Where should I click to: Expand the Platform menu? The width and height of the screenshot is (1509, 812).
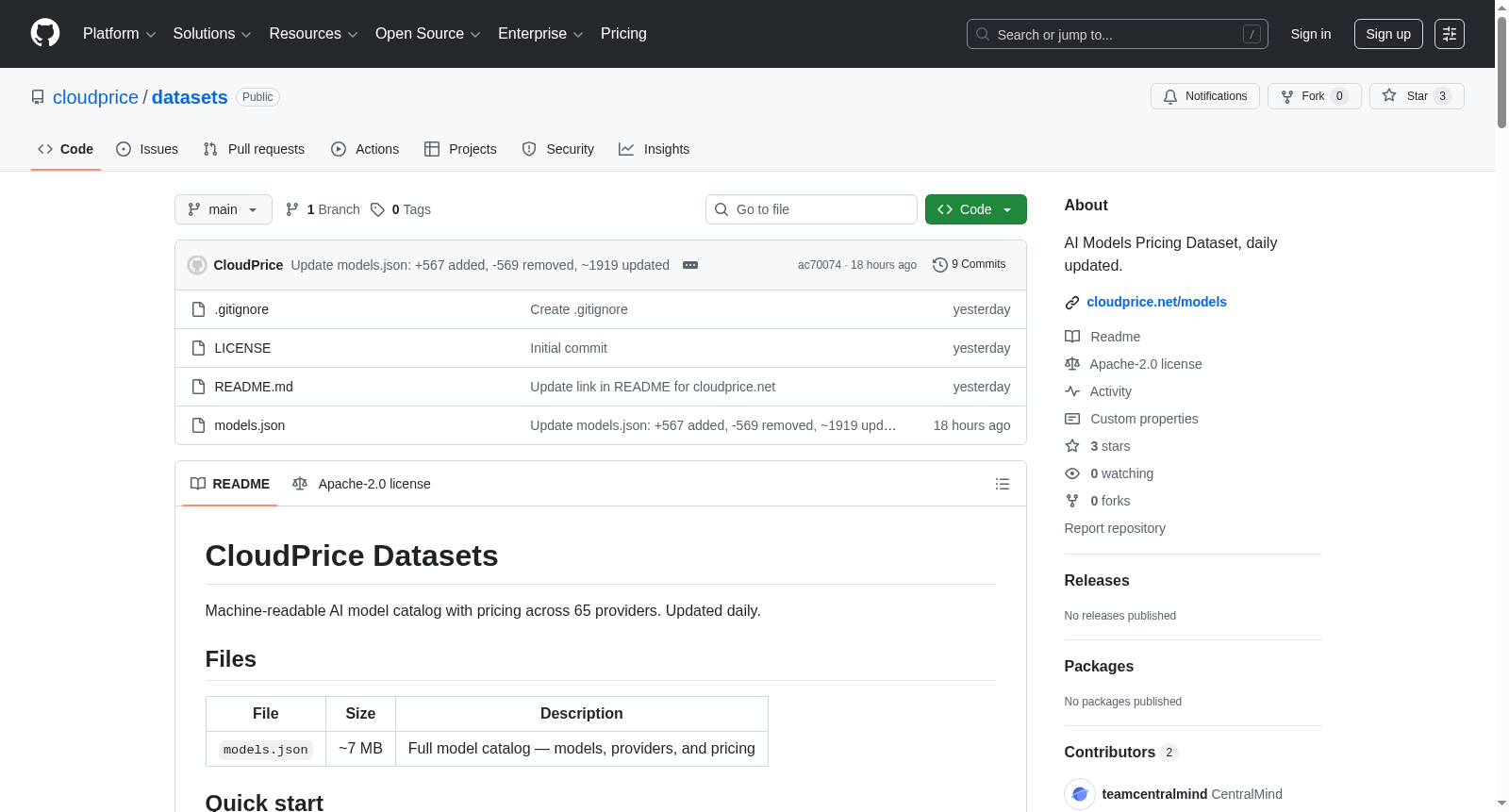[120, 34]
